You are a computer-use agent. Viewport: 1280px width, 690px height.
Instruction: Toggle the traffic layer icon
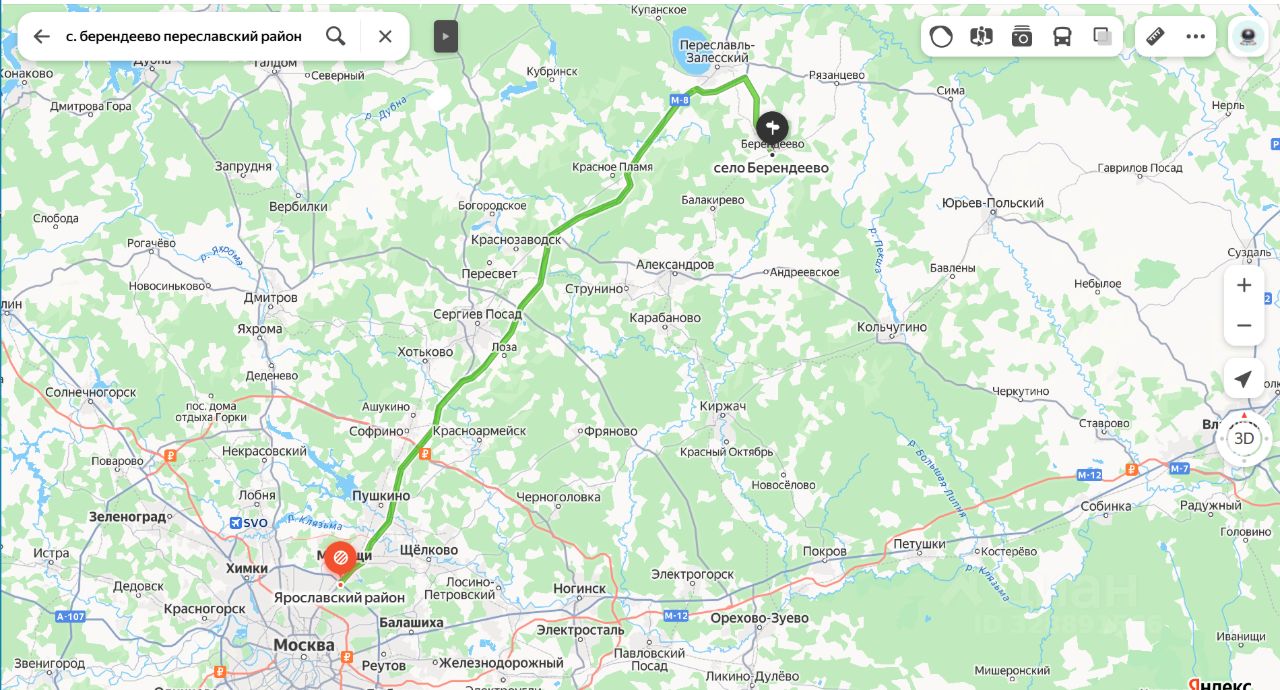click(x=941, y=36)
